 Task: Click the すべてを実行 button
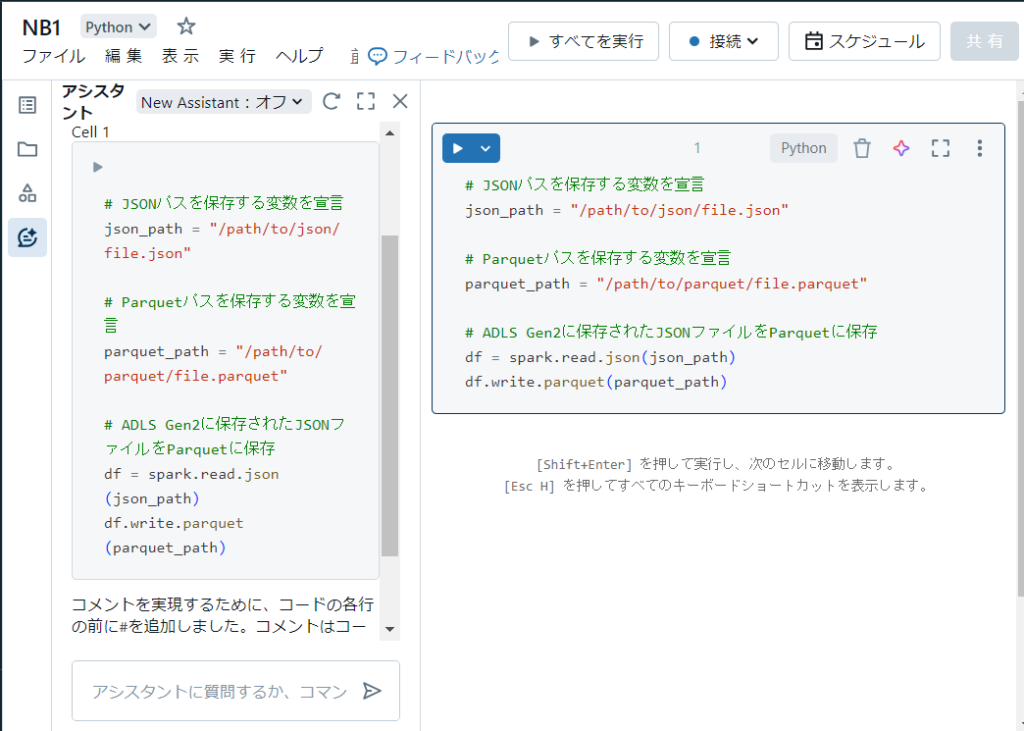click(x=584, y=42)
